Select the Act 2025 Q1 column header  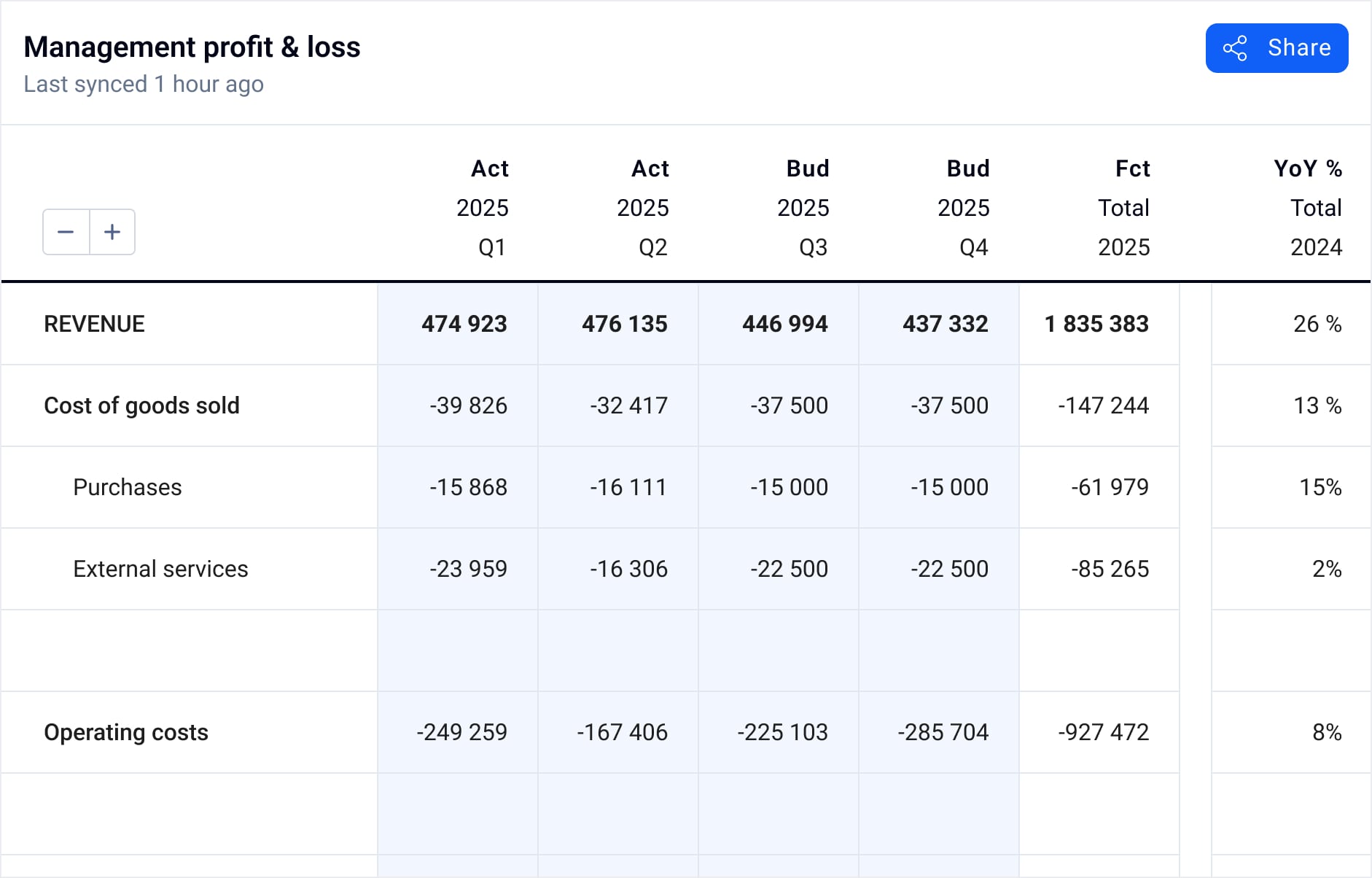(x=483, y=208)
